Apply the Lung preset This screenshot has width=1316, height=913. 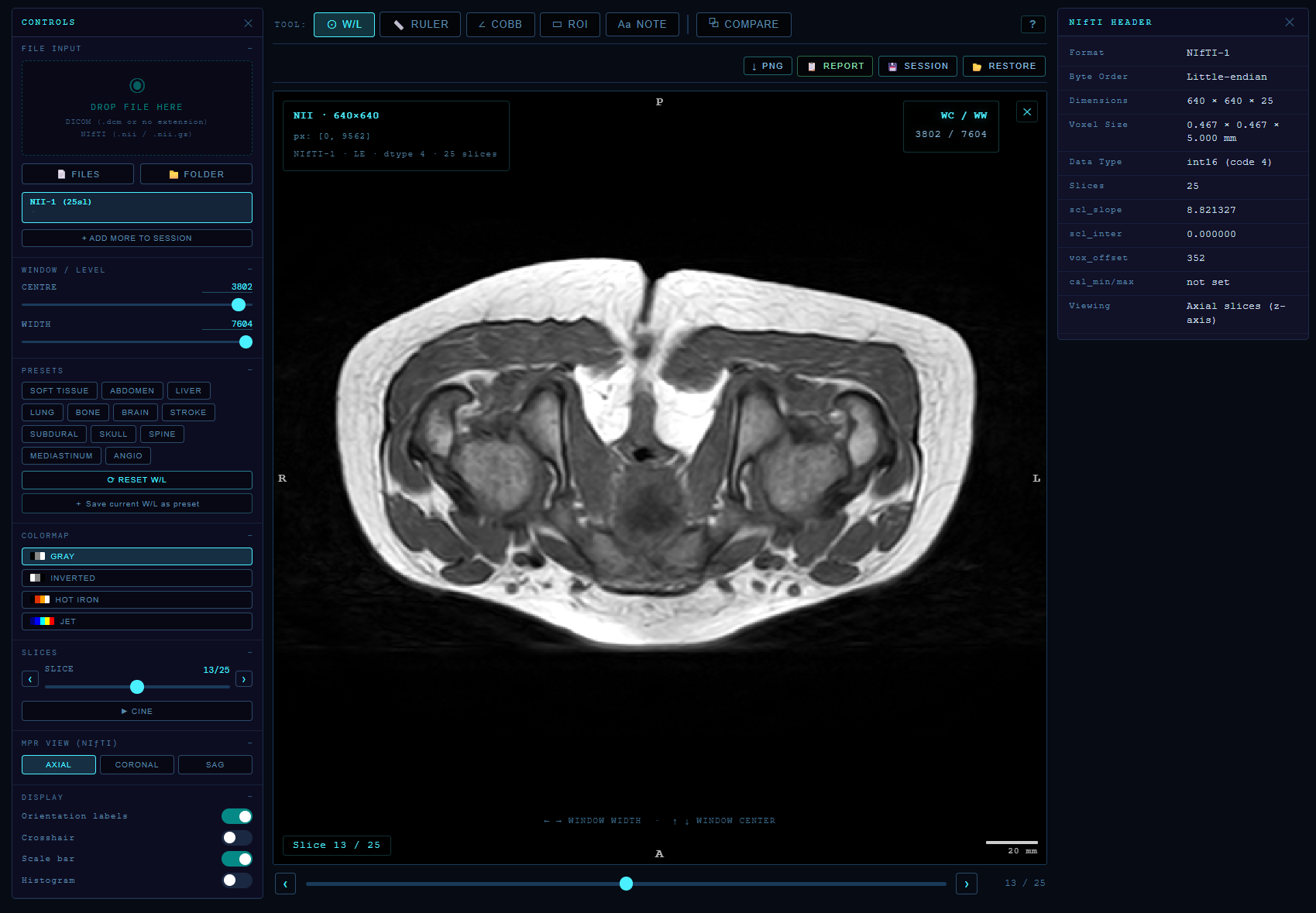43,413
